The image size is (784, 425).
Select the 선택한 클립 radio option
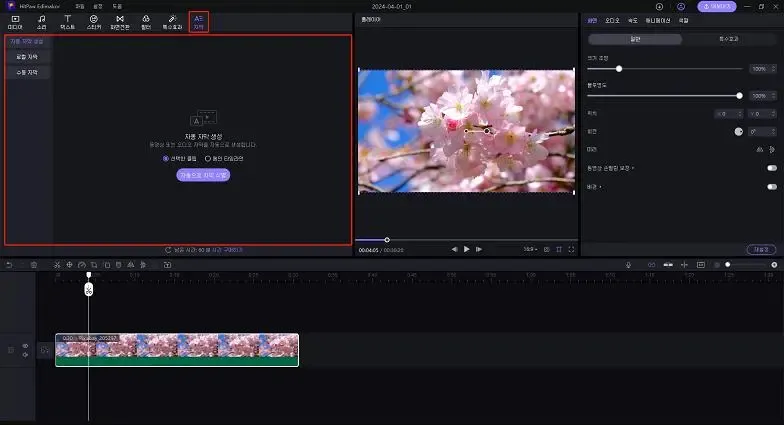click(166, 158)
